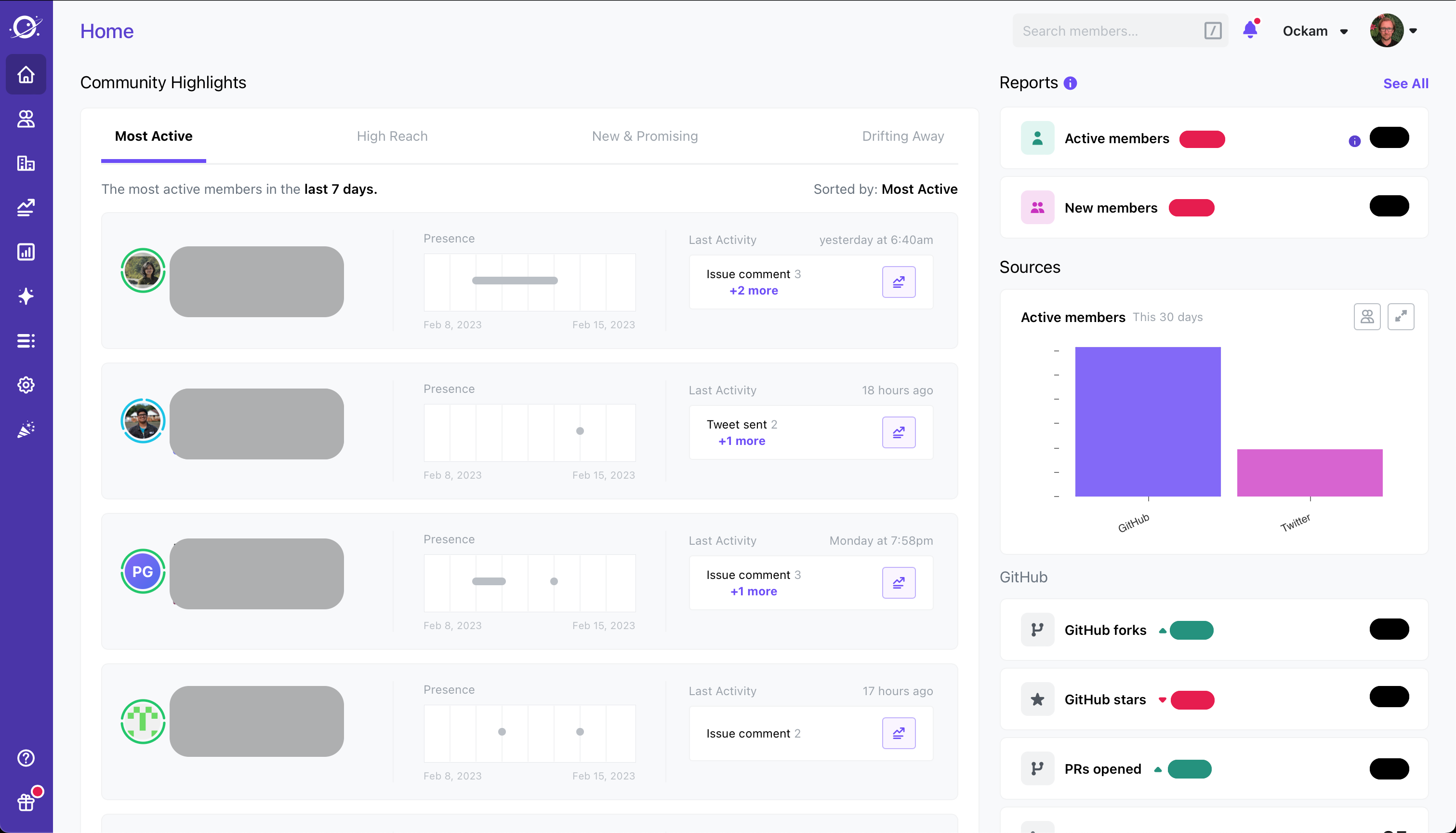Open the gift box icon in sidebar
The height and width of the screenshot is (833, 1456).
click(26, 802)
